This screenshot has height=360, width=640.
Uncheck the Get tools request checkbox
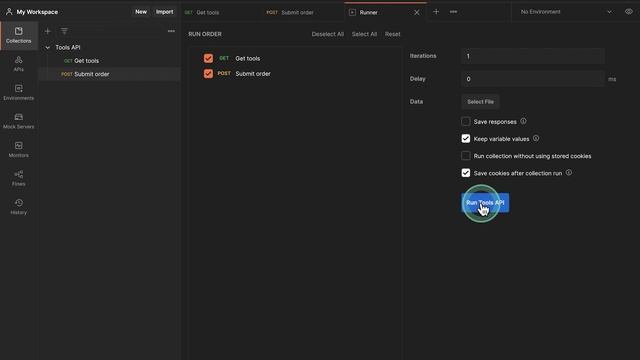[208, 58]
